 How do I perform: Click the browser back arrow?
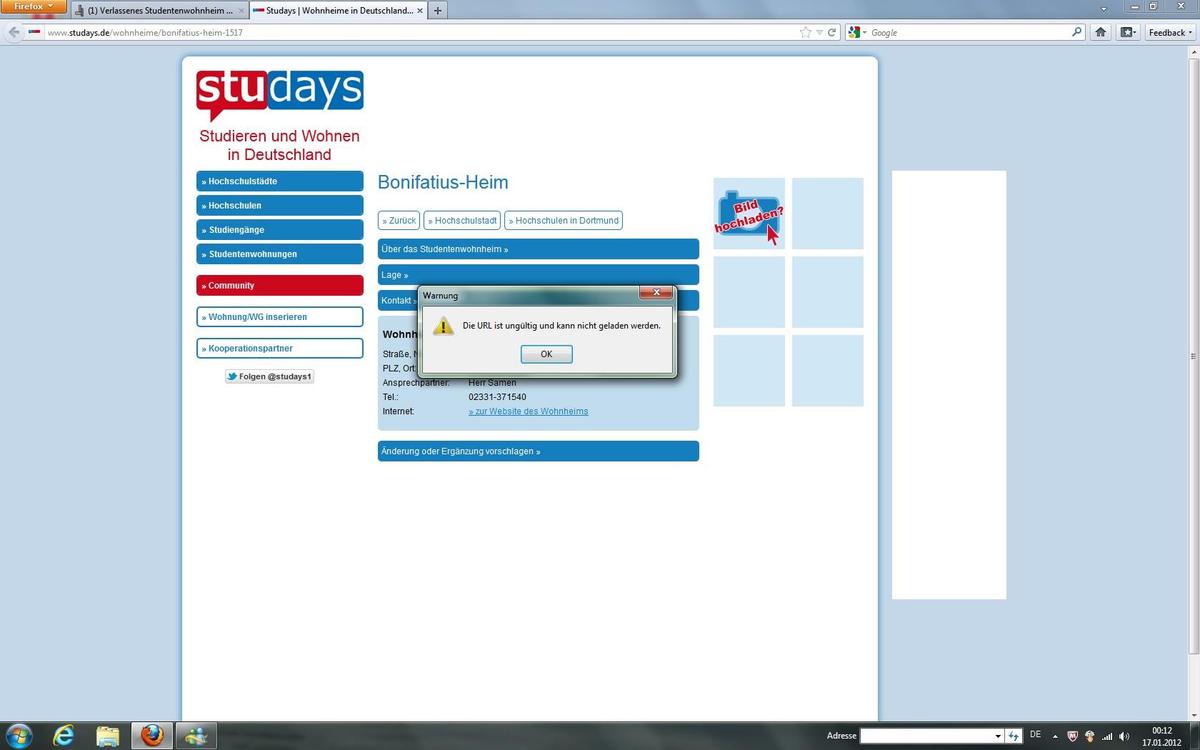pos(14,32)
